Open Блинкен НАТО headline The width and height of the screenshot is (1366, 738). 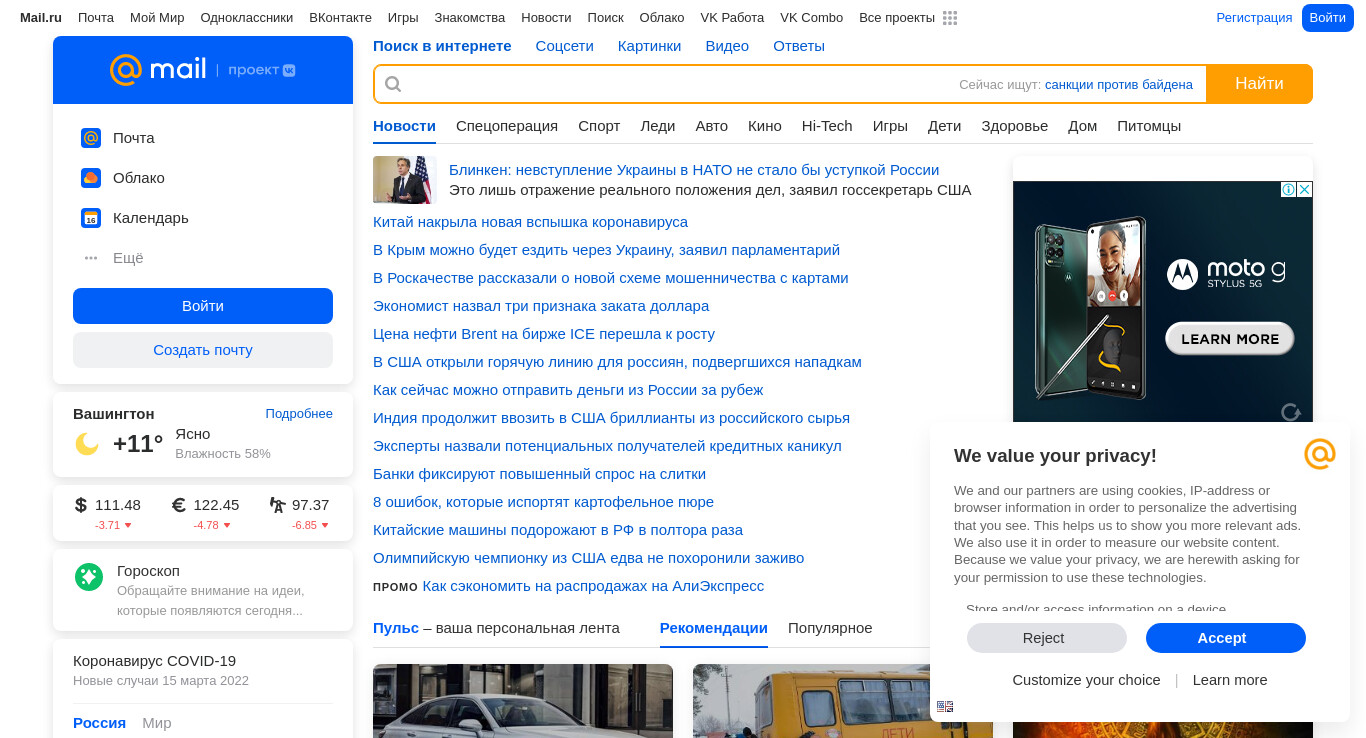coord(694,170)
